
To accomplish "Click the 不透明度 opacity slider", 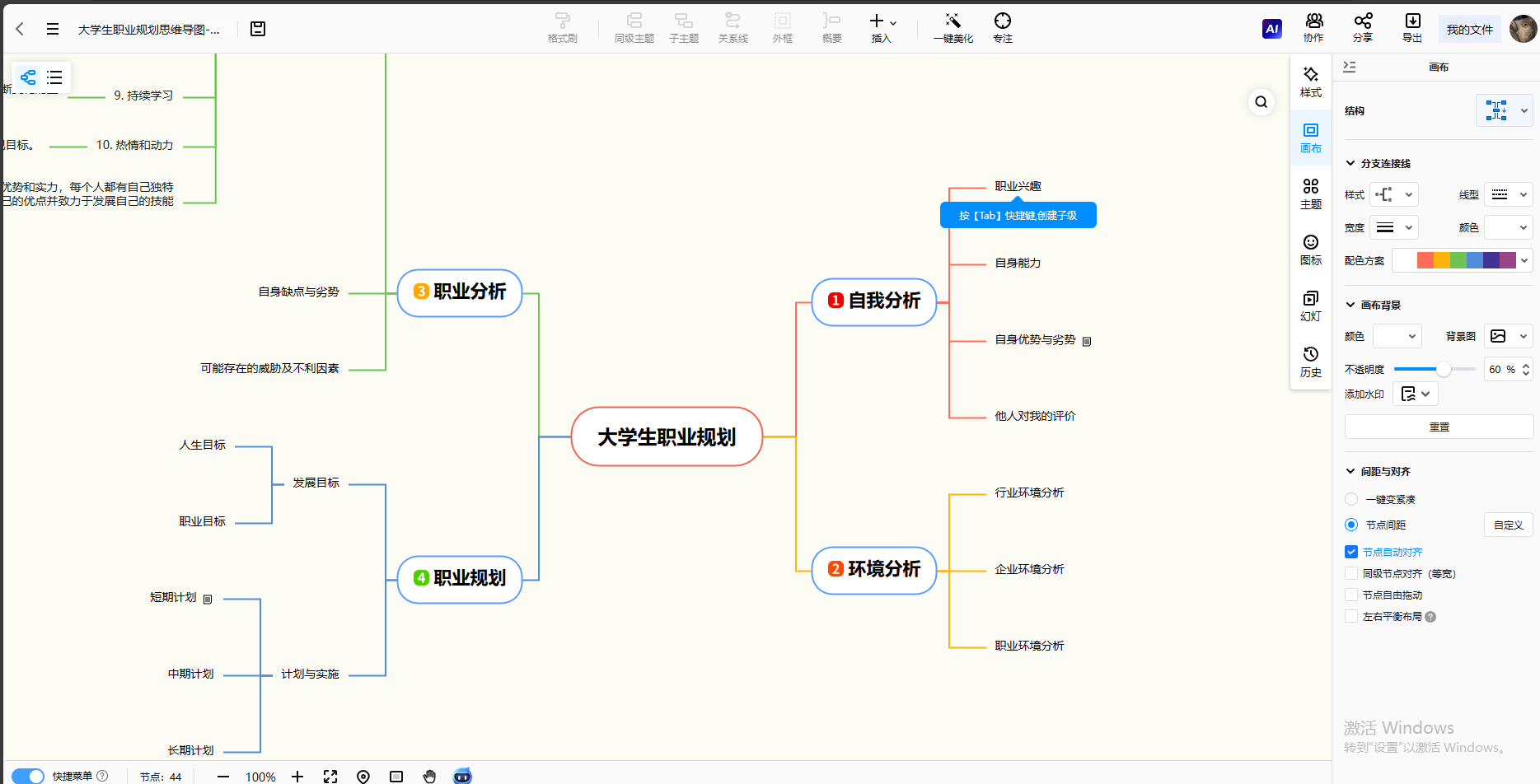I will pyautogui.click(x=1435, y=369).
